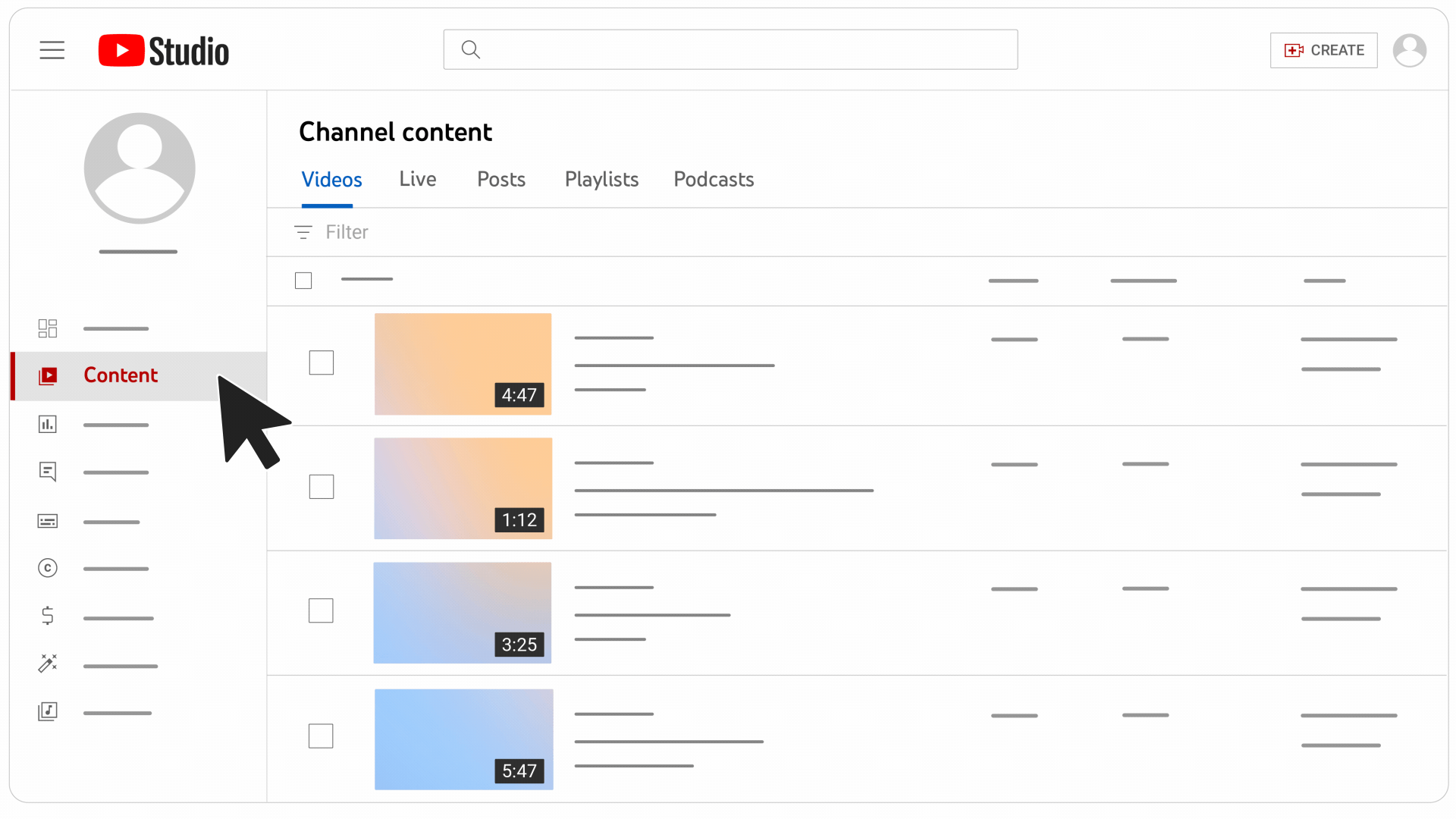Click the Copyright panel icon
This screenshot has width=1456, height=819.
(x=47, y=568)
